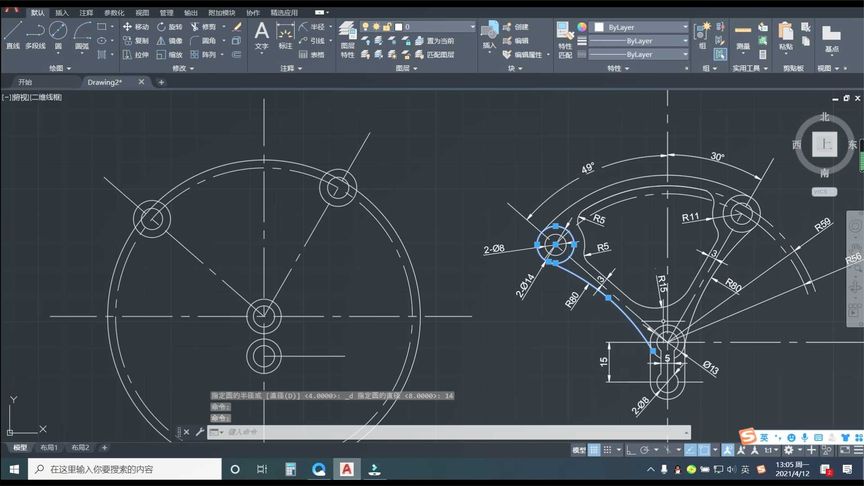
Task: Open the ByLayer color dropdown
Action: pos(641,27)
